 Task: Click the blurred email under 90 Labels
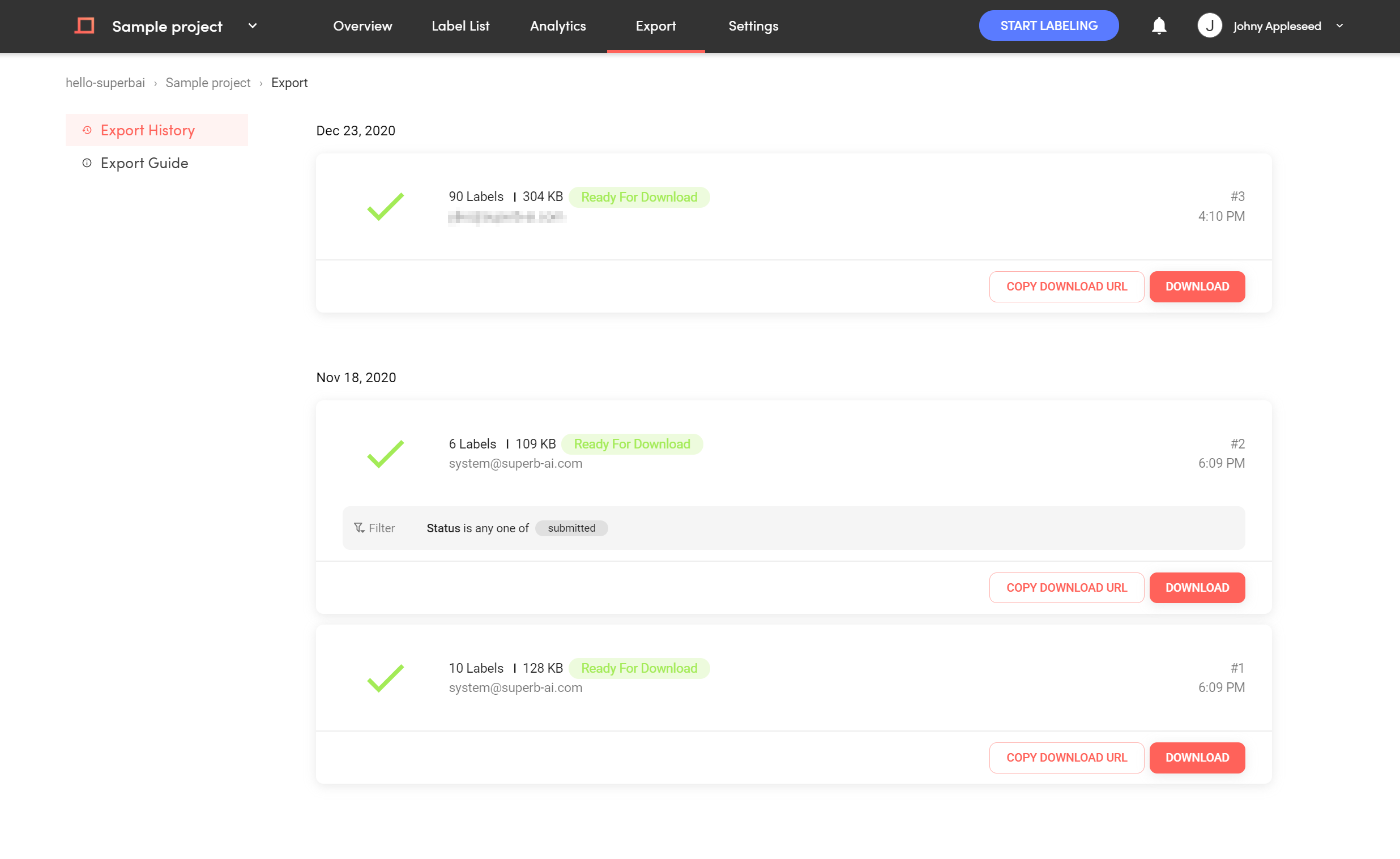[x=507, y=217]
